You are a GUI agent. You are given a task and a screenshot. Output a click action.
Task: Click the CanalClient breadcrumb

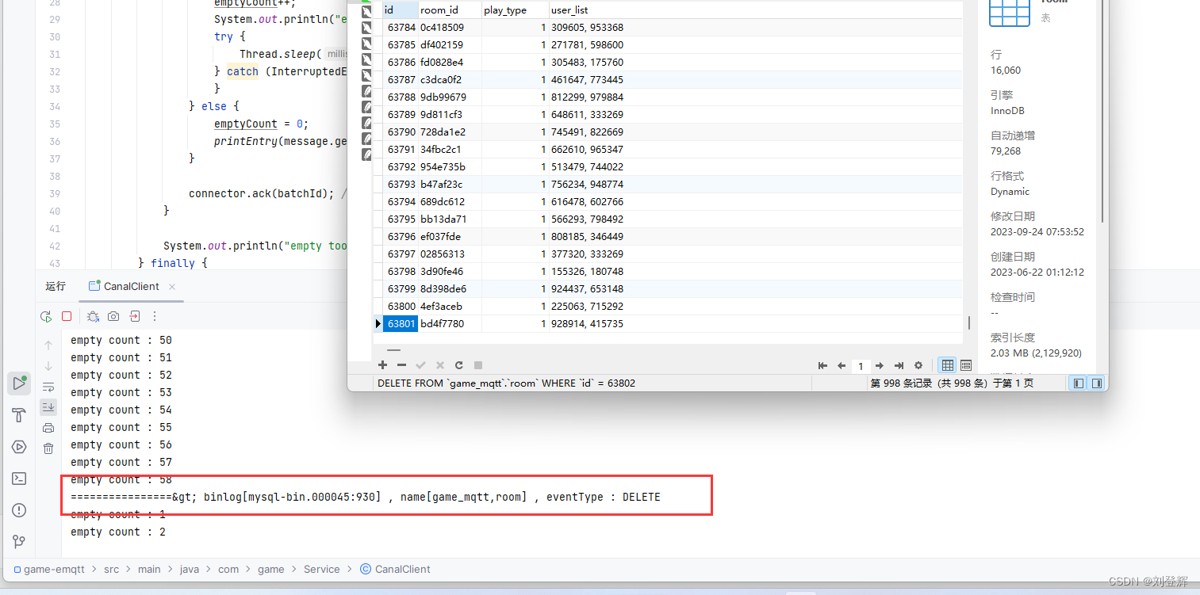pos(395,569)
